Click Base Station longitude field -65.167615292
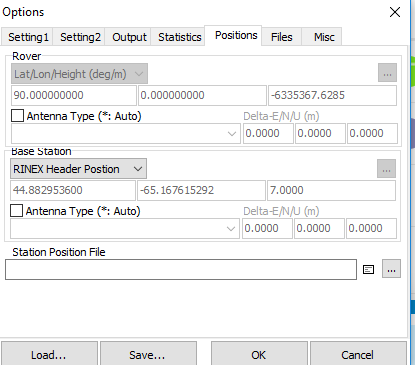The width and height of the screenshot is (415, 365). point(201,190)
